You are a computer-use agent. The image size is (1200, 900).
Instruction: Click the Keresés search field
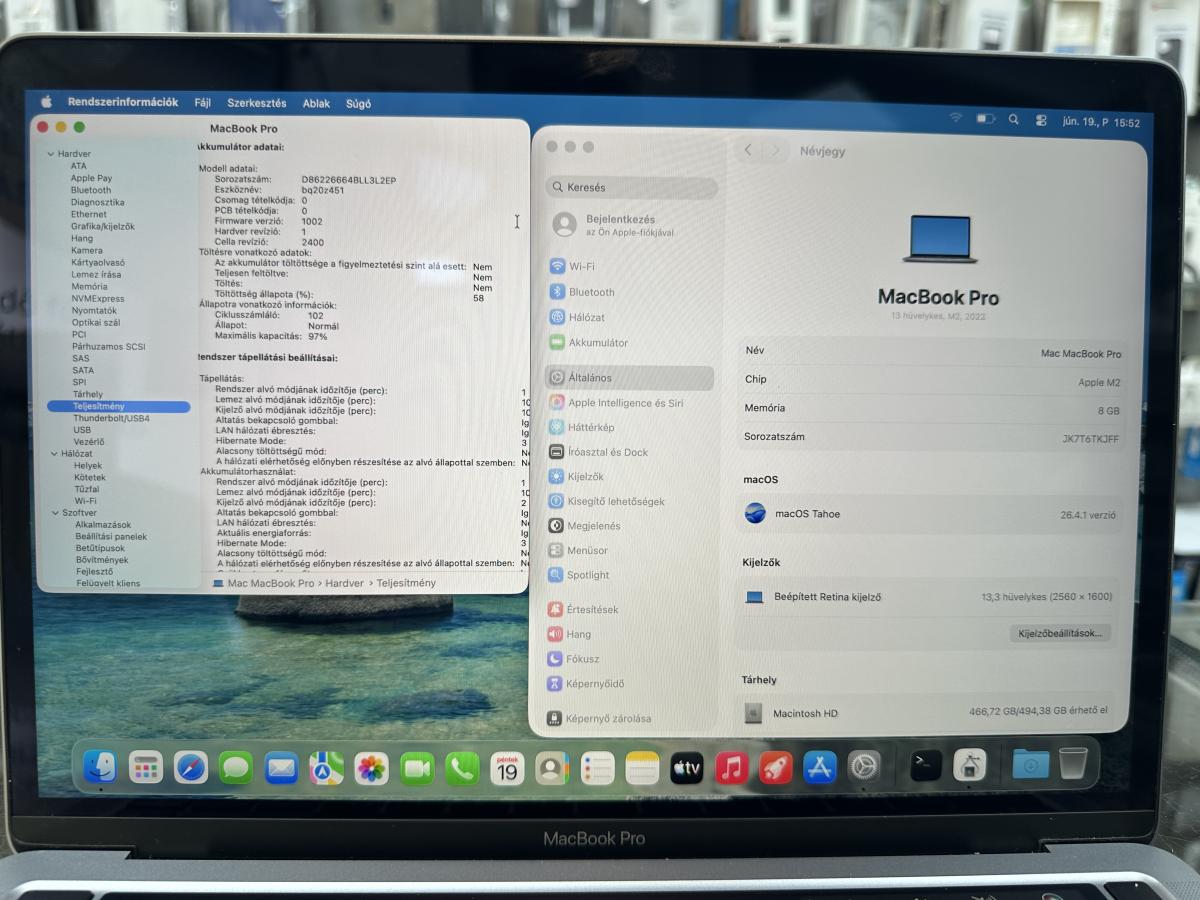pyautogui.click(x=632, y=187)
